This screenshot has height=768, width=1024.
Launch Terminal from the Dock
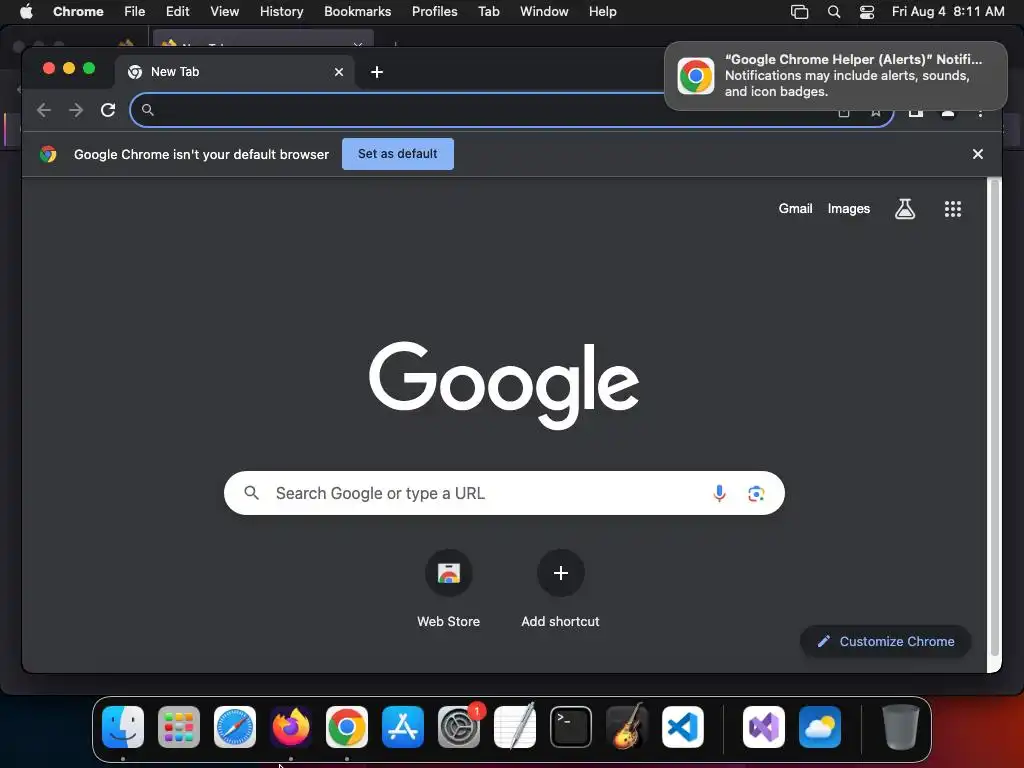571,727
